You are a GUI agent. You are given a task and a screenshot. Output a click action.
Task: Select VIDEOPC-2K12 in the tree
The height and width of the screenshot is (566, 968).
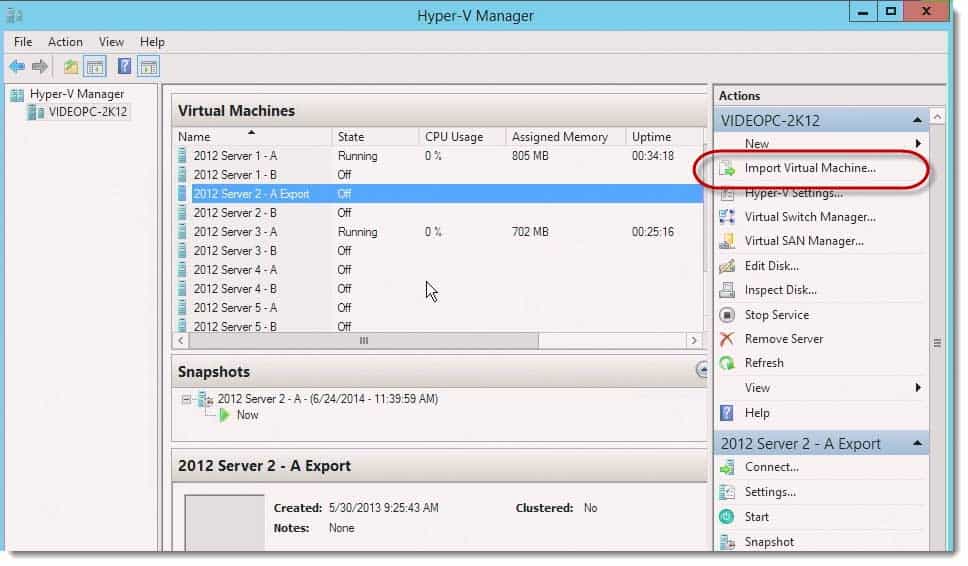point(88,112)
